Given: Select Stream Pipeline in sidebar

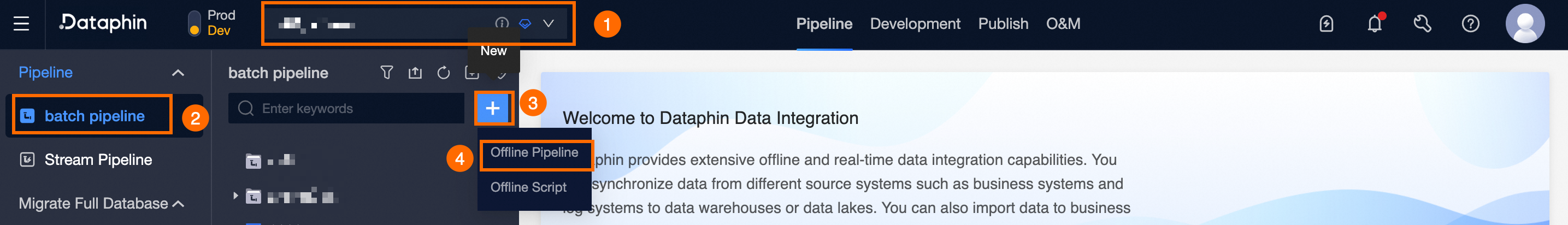Looking at the screenshot, I should [x=98, y=160].
